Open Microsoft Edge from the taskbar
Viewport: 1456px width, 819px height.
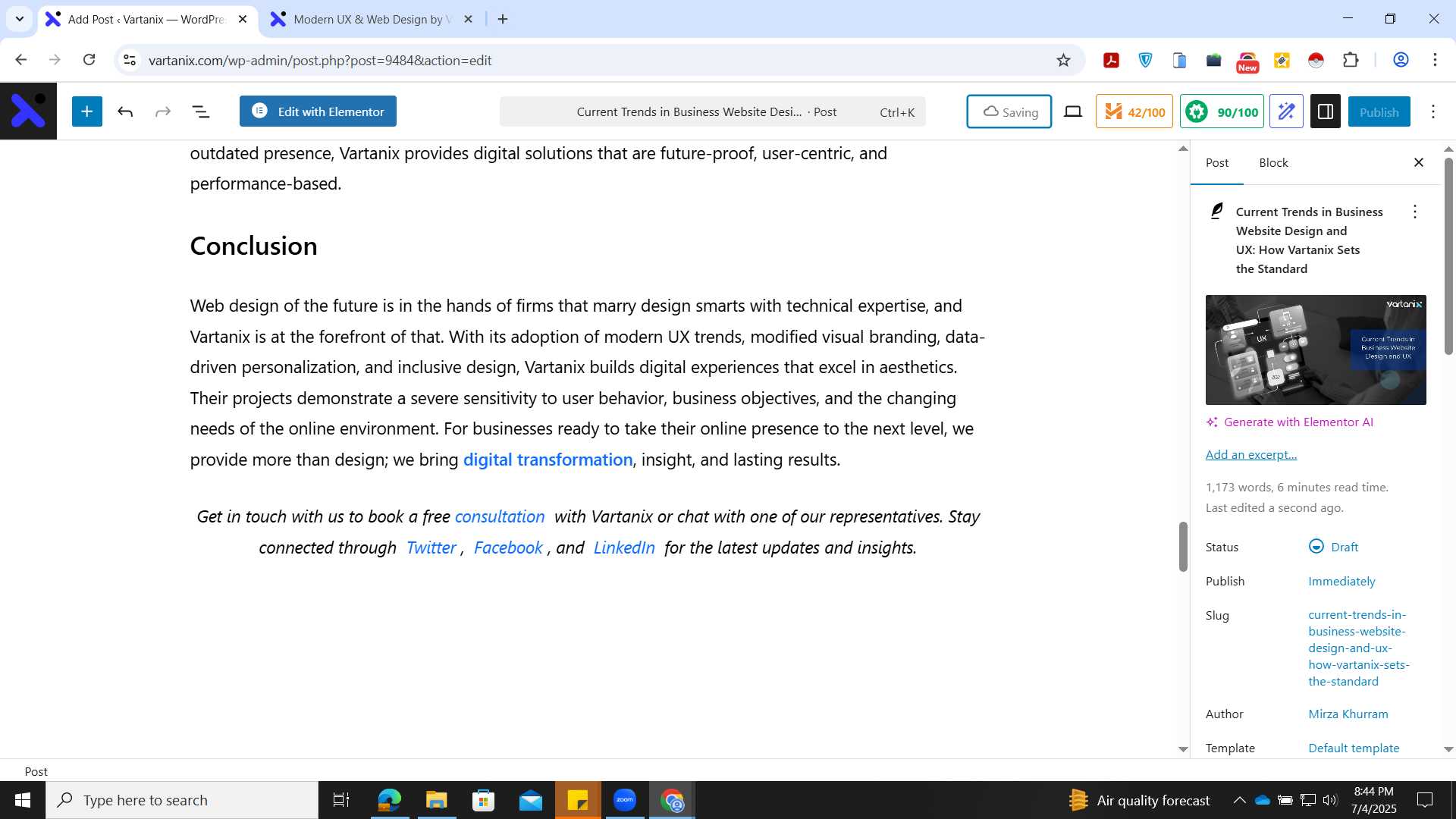389,800
